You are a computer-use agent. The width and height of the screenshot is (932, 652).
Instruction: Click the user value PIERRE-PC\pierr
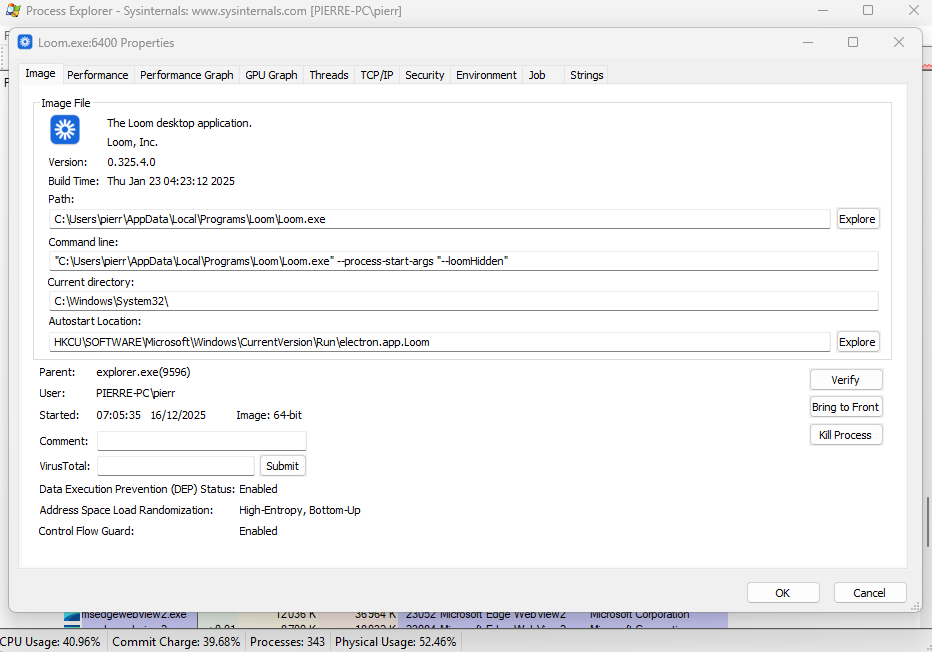(x=136, y=393)
